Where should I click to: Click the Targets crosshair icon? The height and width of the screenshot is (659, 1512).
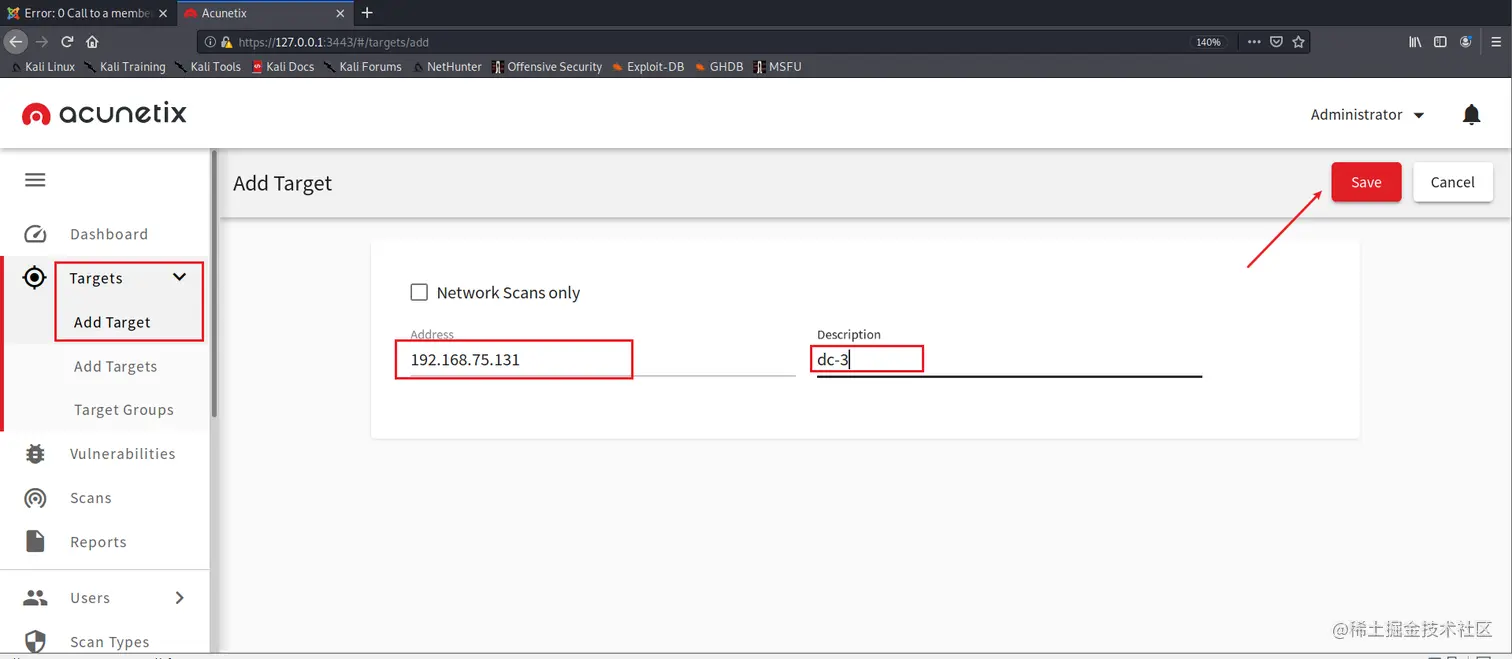point(35,278)
